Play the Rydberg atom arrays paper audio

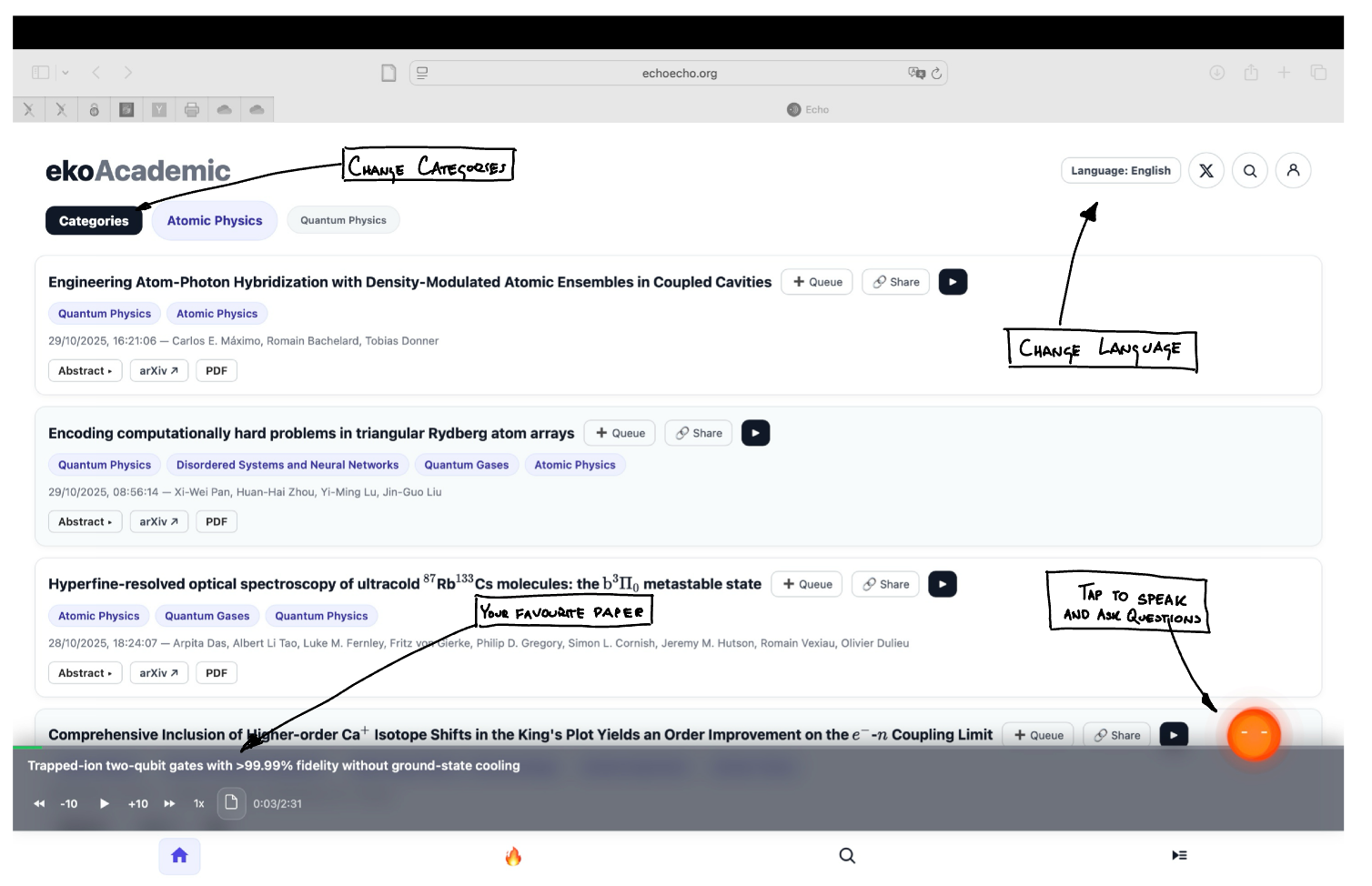click(x=755, y=433)
